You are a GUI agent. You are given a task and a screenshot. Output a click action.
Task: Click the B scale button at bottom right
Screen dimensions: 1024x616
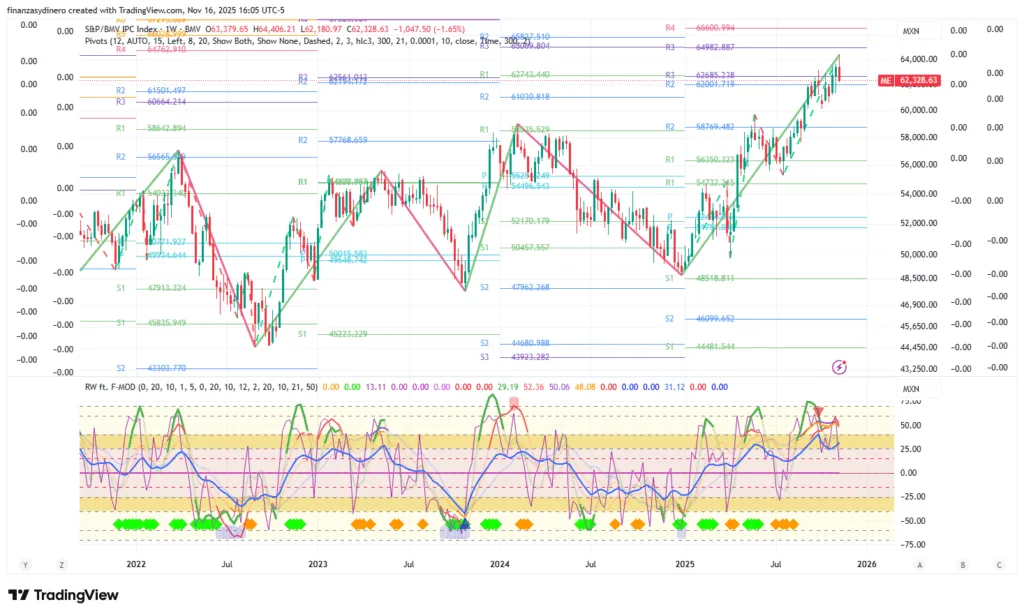point(962,565)
